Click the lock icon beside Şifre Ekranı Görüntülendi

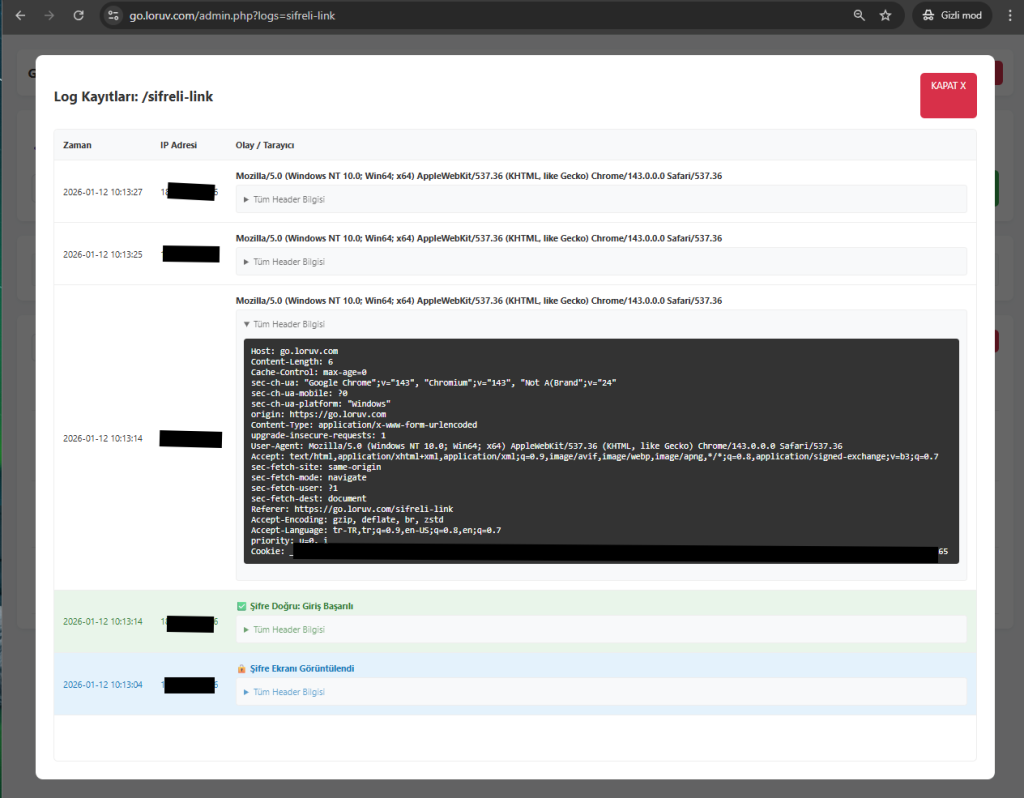point(241,669)
